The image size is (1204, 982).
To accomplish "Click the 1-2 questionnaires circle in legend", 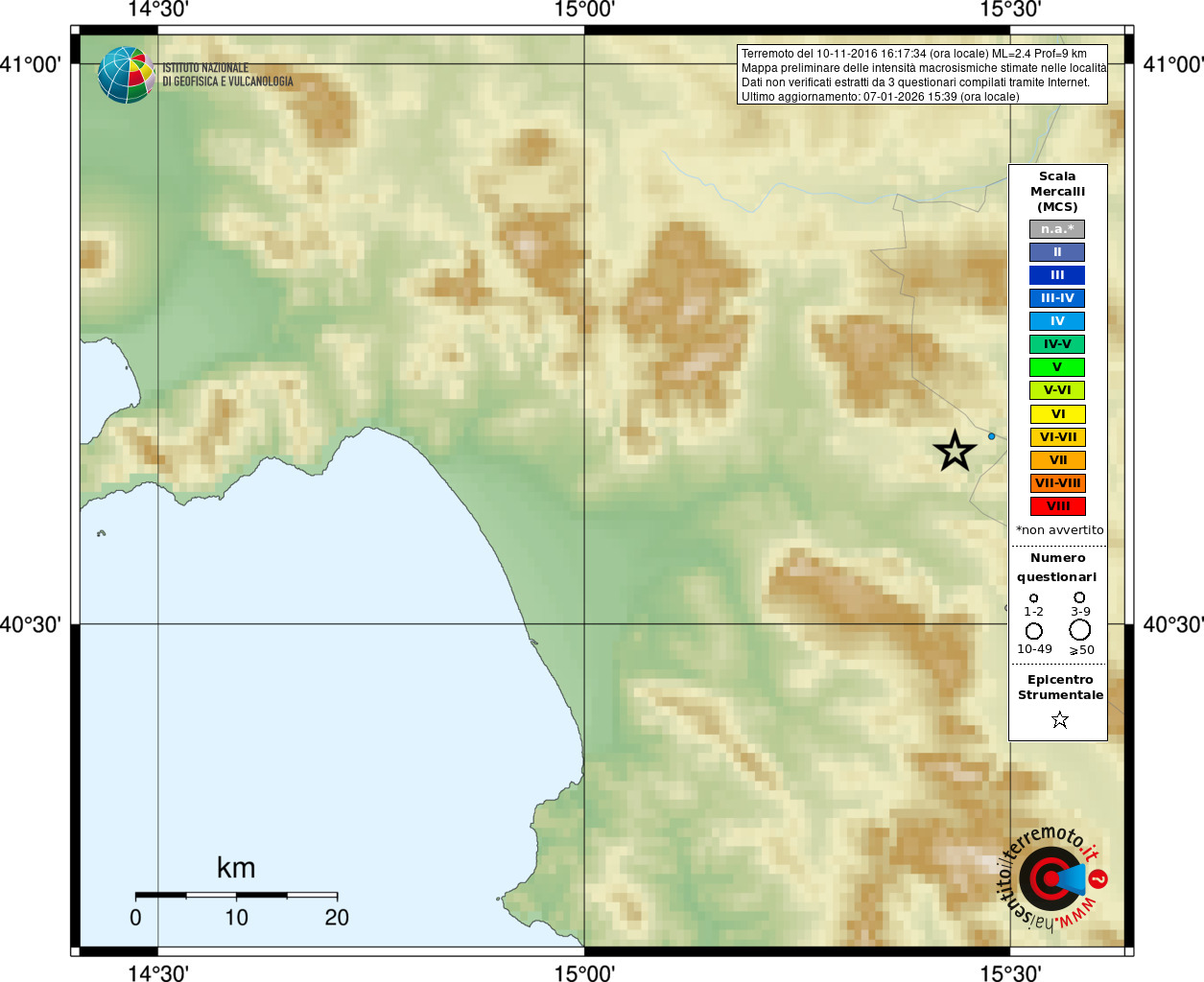I will coord(1033,598).
